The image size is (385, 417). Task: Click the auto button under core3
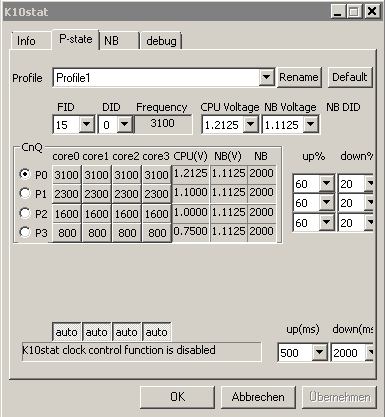tap(157, 332)
